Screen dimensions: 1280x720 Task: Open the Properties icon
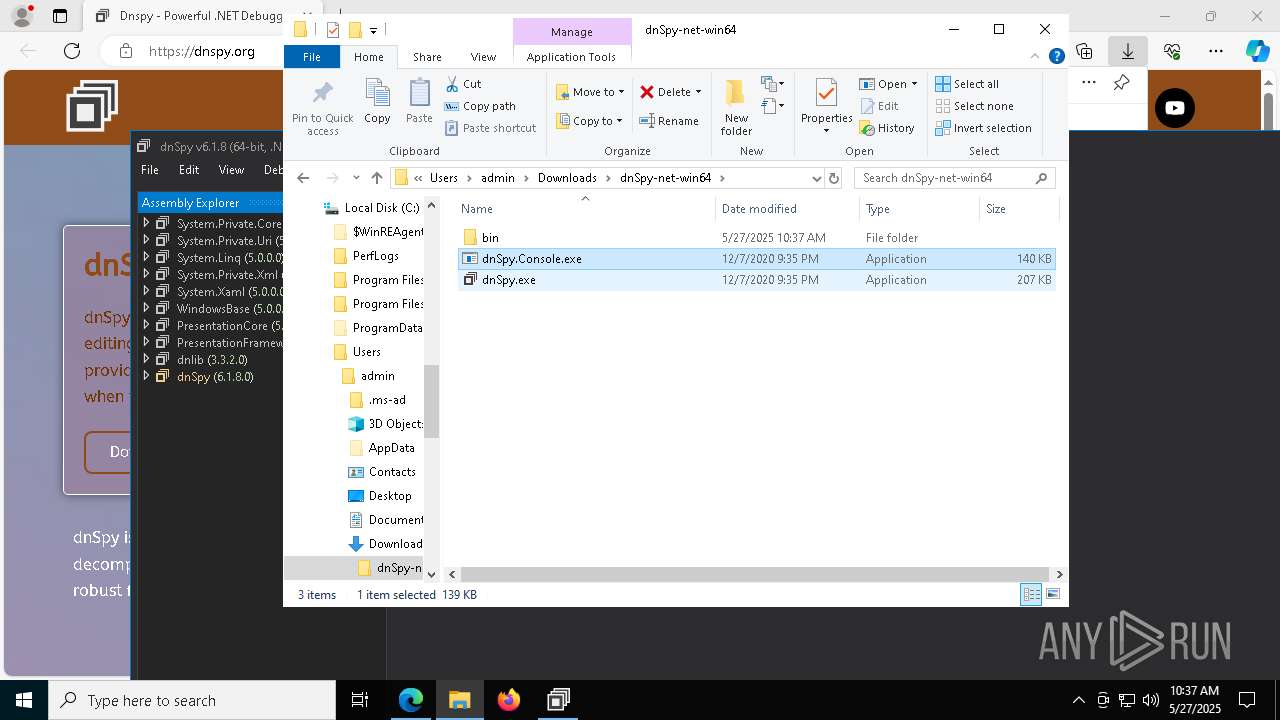pos(826,94)
